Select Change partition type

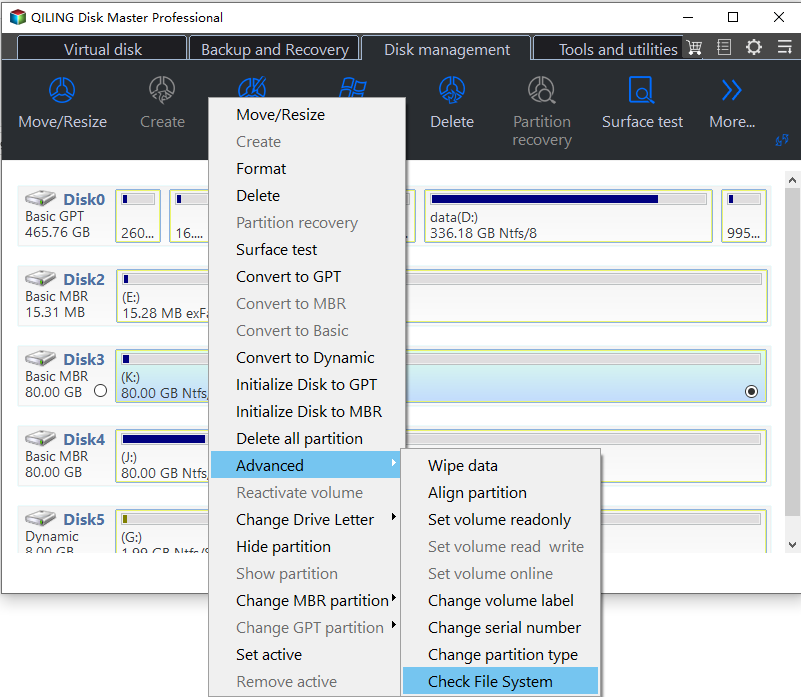(x=500, y=655)
